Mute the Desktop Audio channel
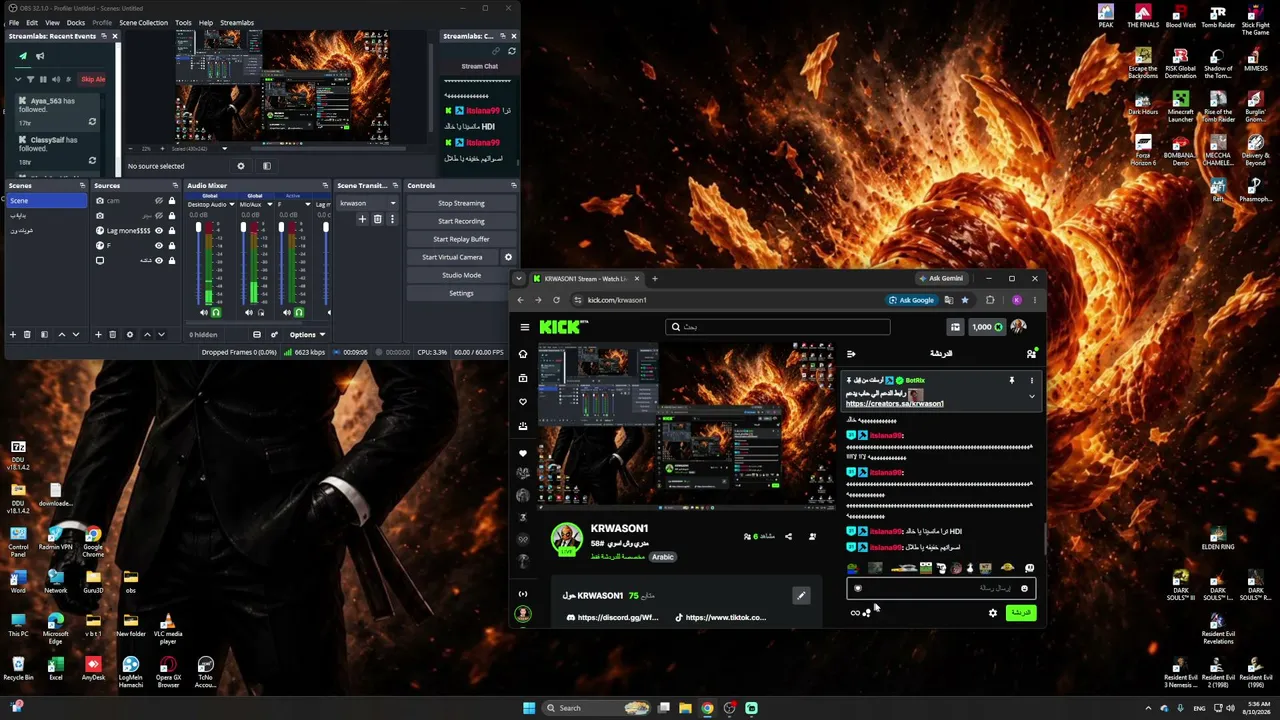The image size is (1280, 720). click(x=202, y=313)
